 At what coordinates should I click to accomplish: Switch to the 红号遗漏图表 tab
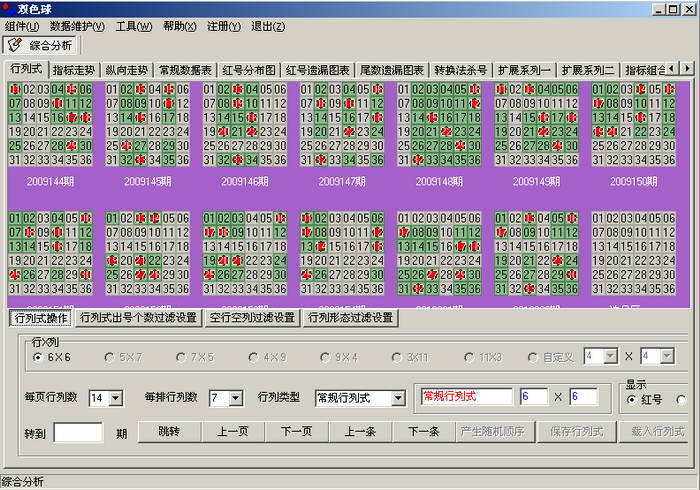pyautogui.click(x=318, y=70)
